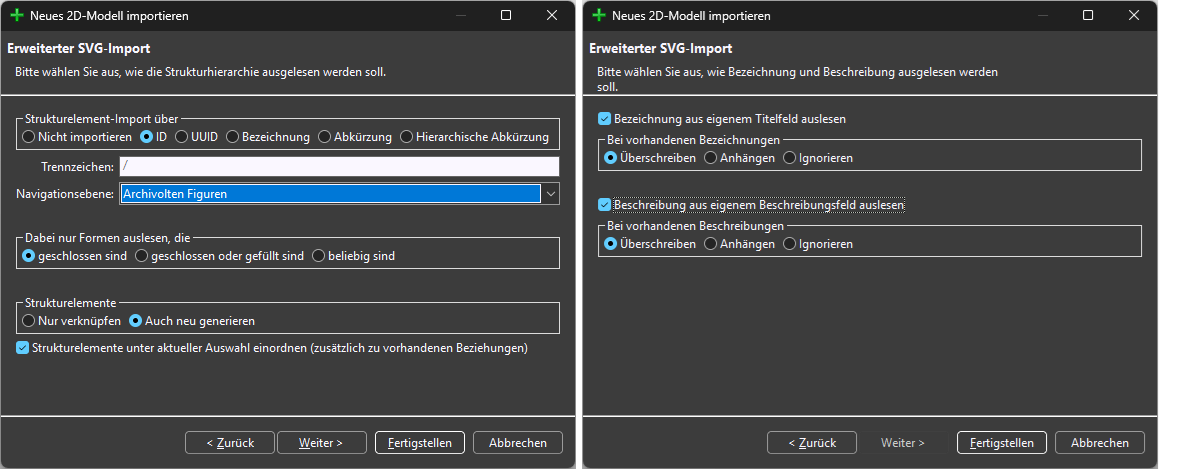Minimize the left import dialog window
1200x469 pixels.
pos(460,16)
